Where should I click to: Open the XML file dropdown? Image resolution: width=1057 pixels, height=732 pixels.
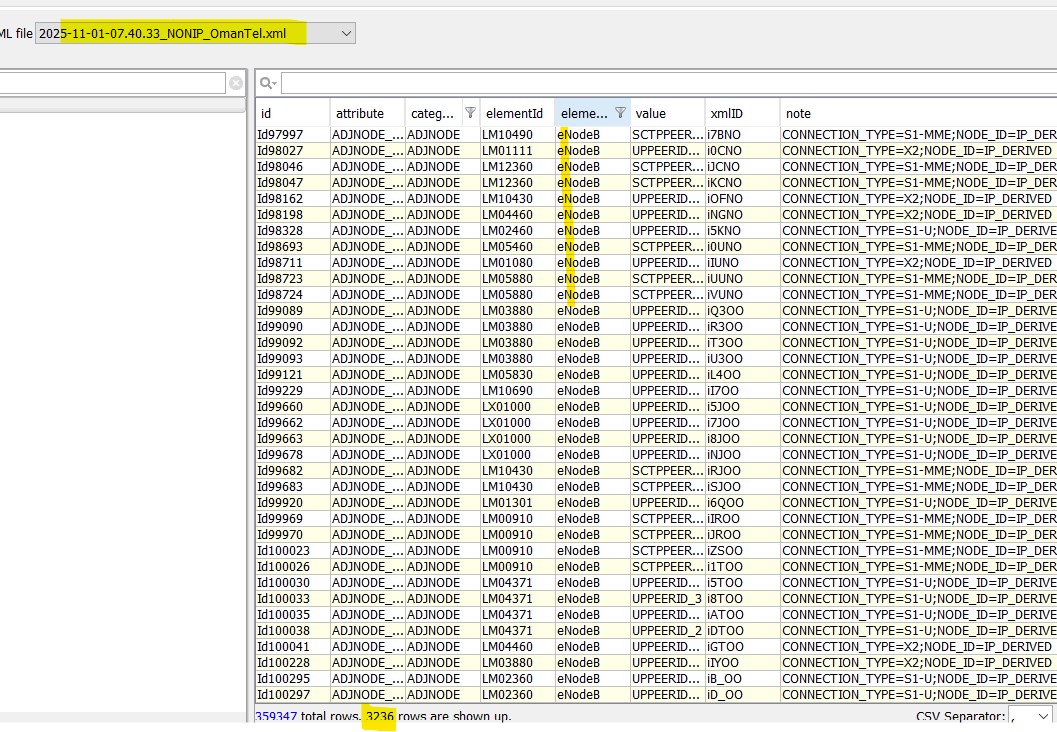[346, 34]
